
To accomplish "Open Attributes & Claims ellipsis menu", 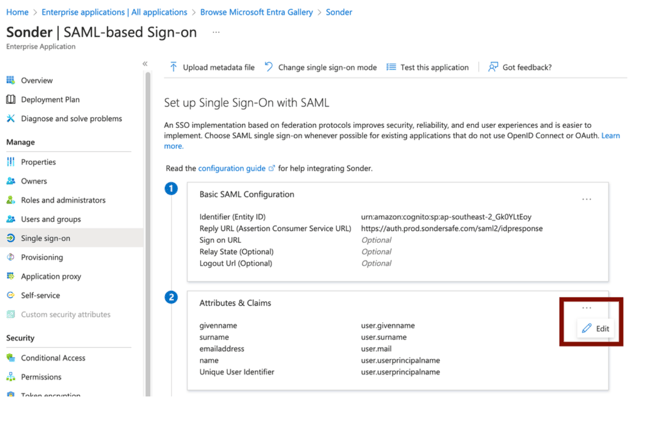I will (587, 308).
